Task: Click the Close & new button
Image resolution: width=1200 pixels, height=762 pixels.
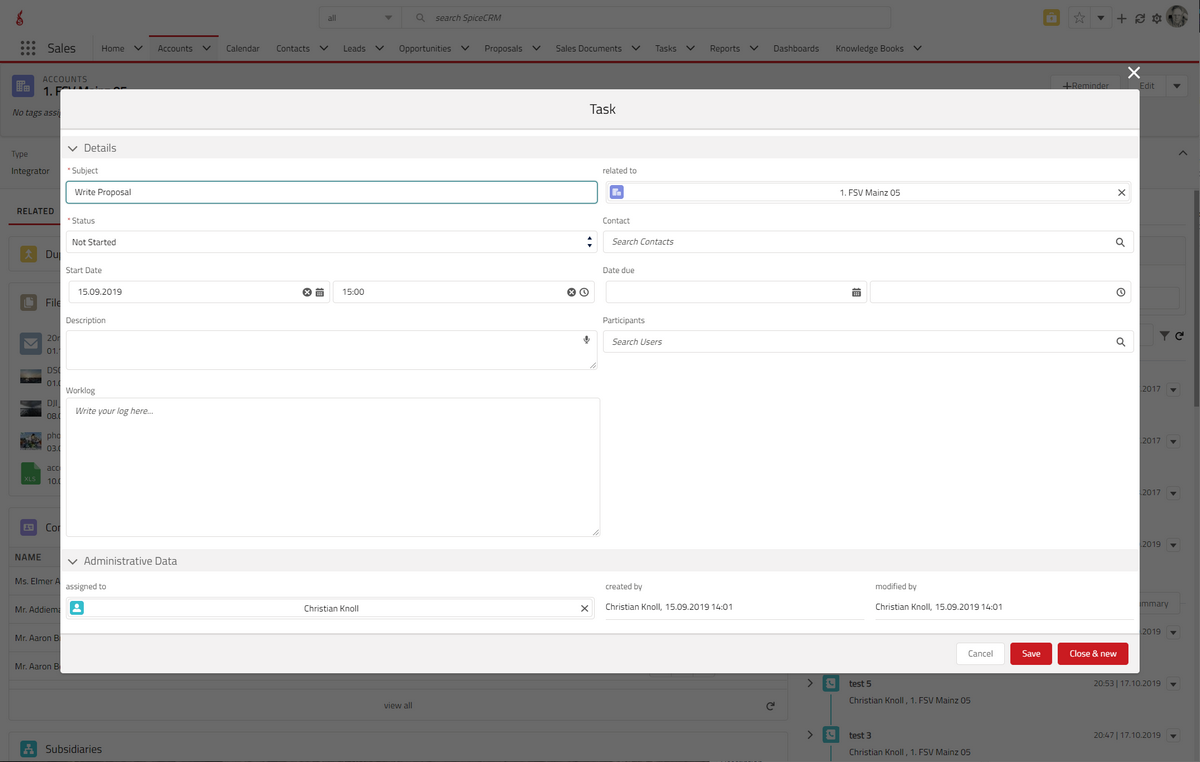Action: click(x=1093, y=653)
